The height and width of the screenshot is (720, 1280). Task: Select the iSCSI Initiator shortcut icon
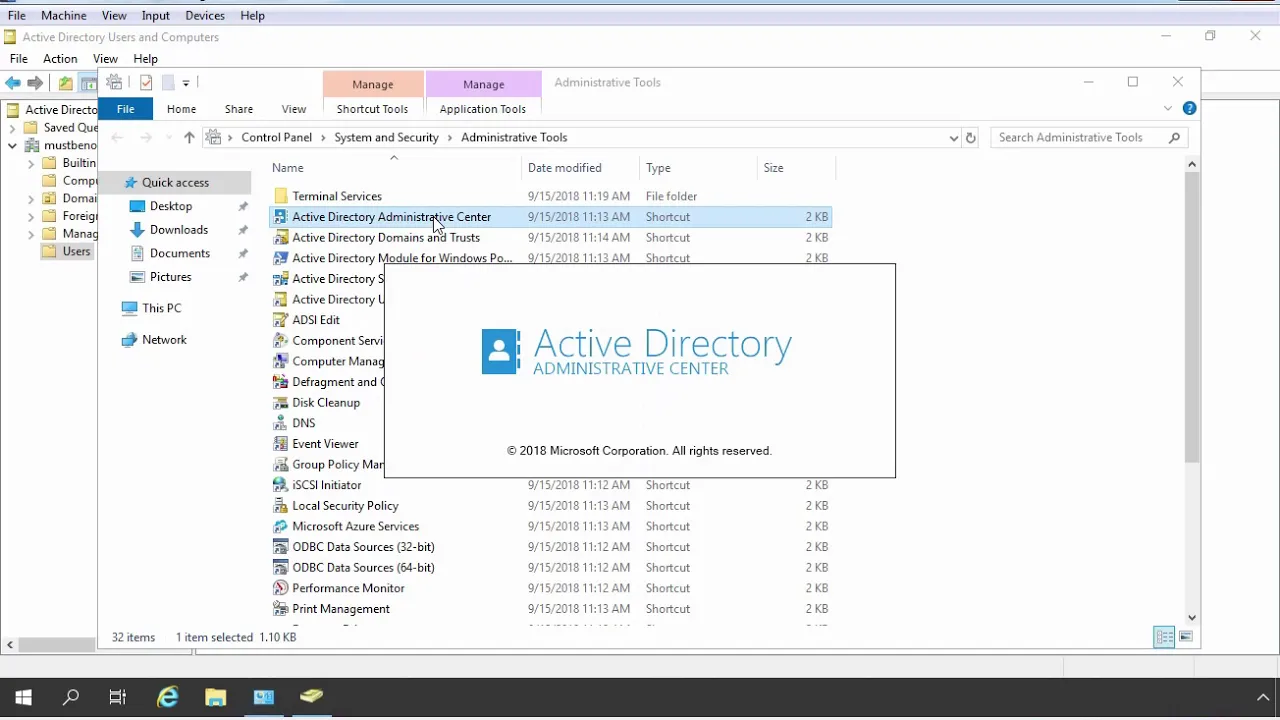pos(281,485)
